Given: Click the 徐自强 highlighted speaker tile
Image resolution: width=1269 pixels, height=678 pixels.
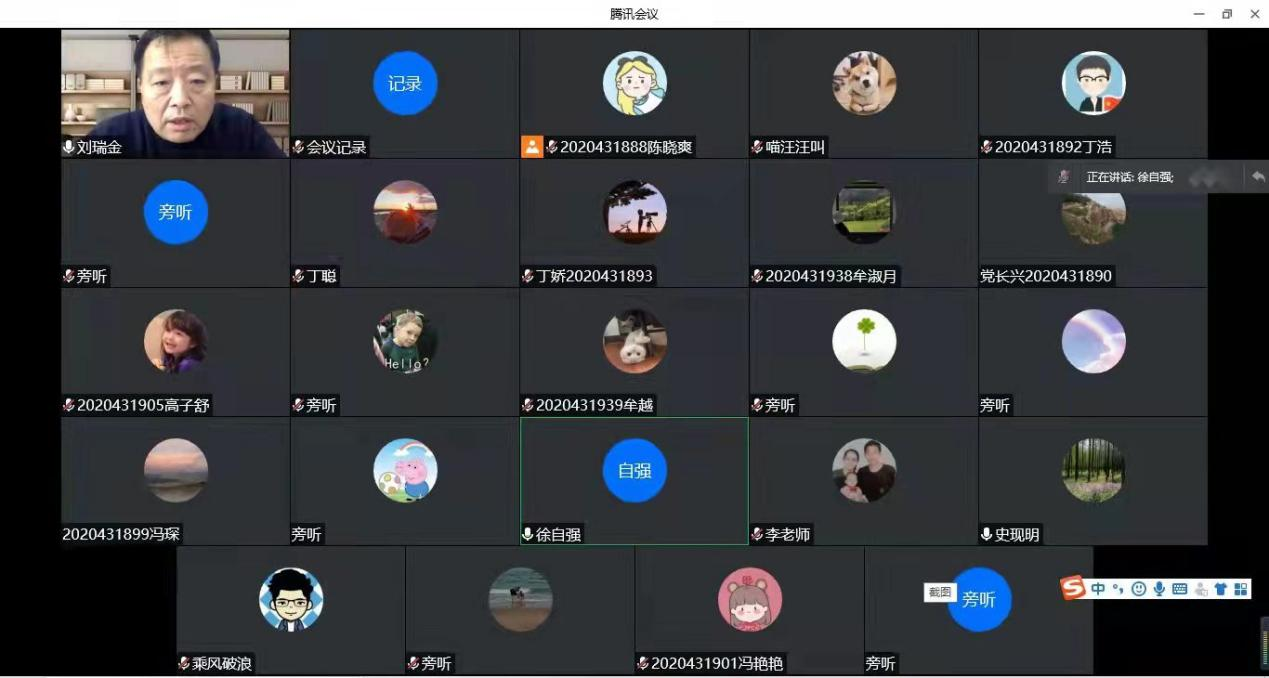Looking at the screenshot, I should point(634,481).
